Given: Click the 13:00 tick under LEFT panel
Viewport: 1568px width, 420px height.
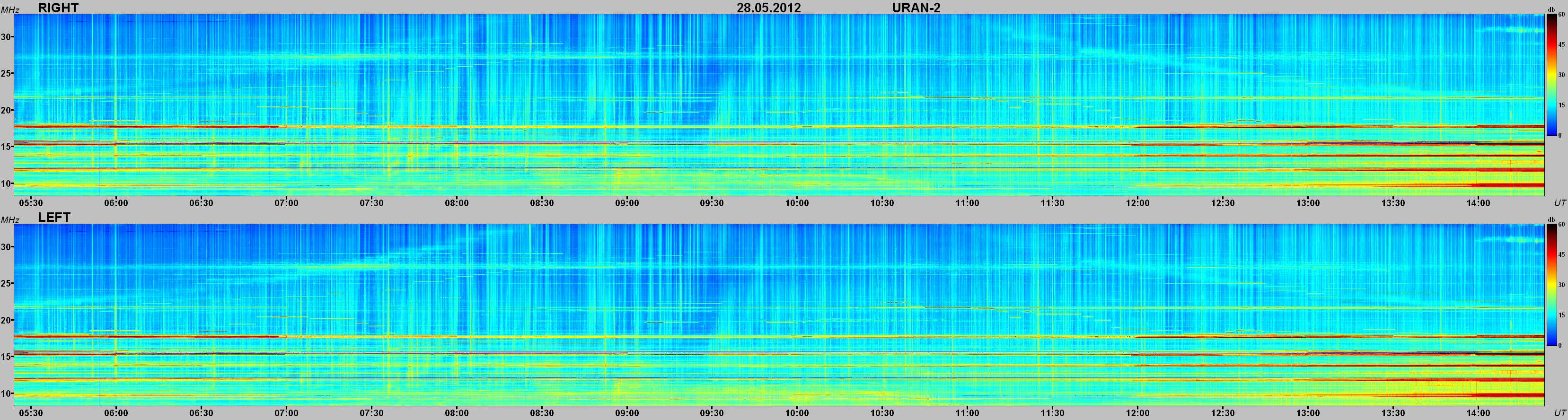Looking at the screenshot, I should coord(1307,413).
